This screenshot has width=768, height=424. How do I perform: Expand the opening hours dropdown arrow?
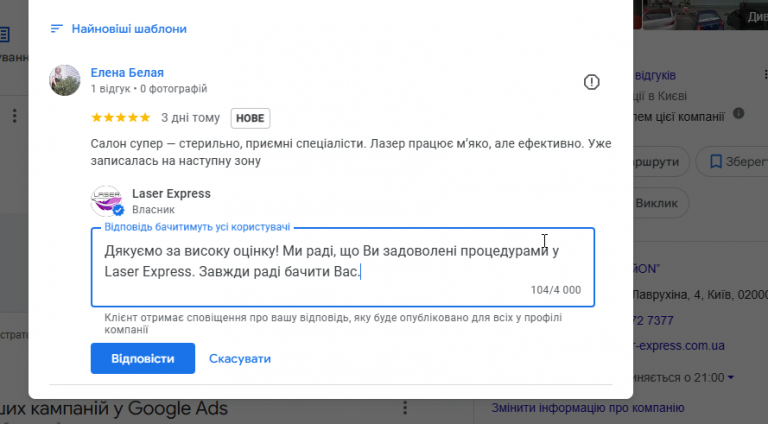pyautogui.click(x=731, y=377)
